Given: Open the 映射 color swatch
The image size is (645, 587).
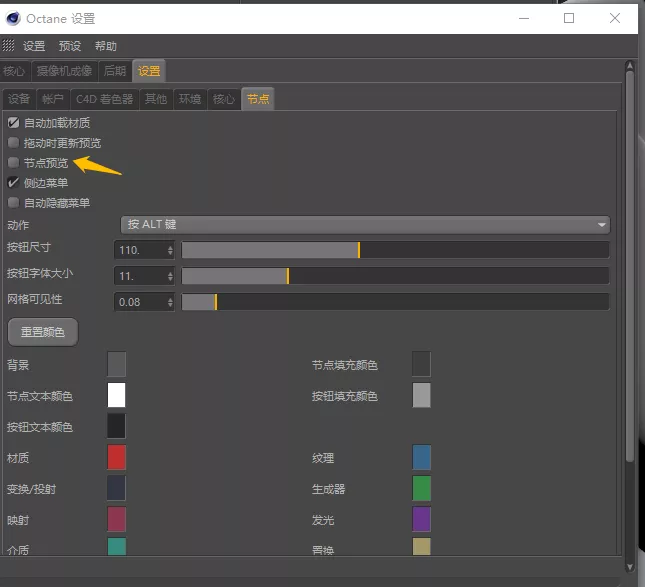Looking at the screenshot, I should [116, 519].
